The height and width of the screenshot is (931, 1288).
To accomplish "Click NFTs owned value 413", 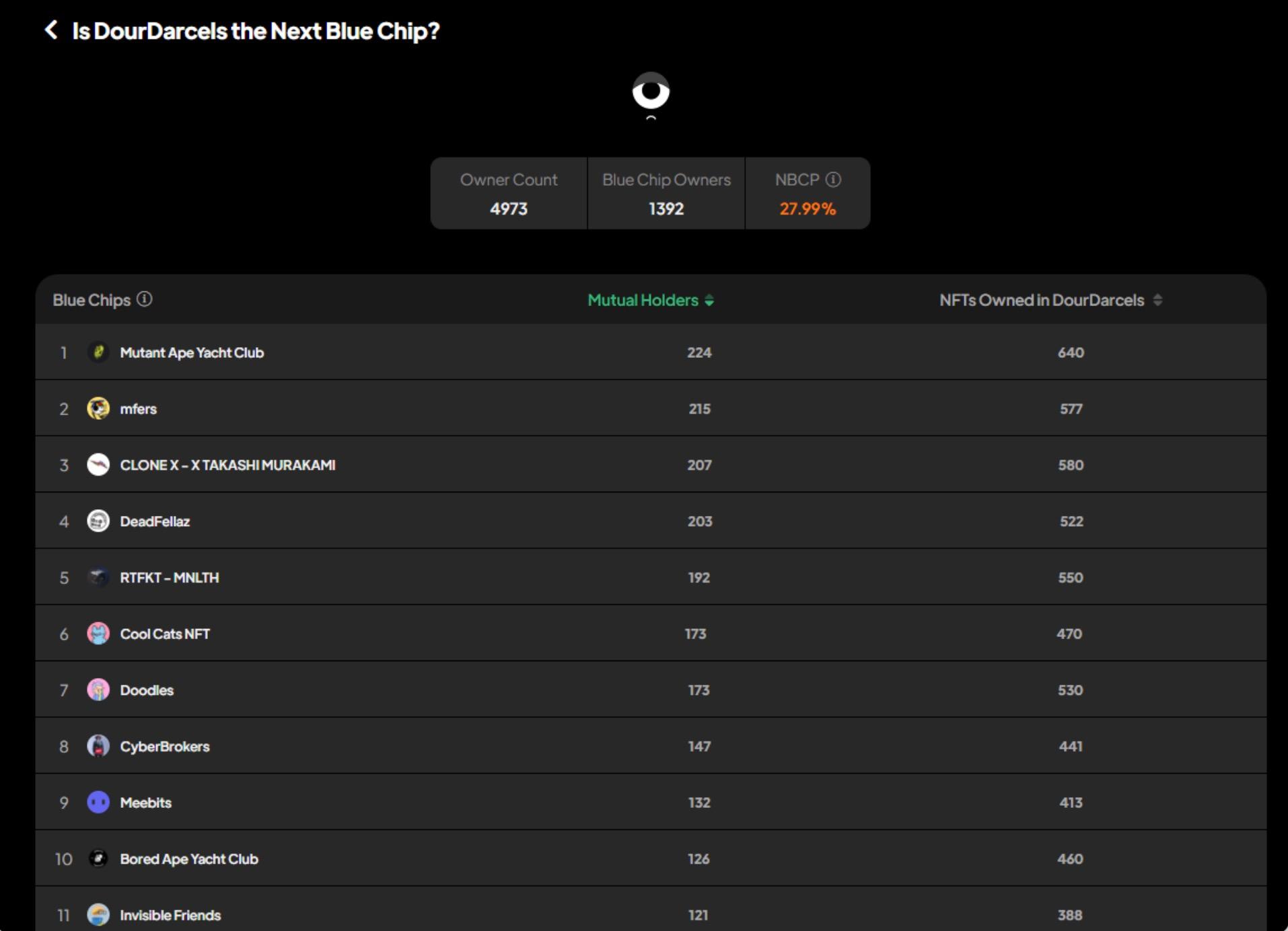I will point(1071,803).
